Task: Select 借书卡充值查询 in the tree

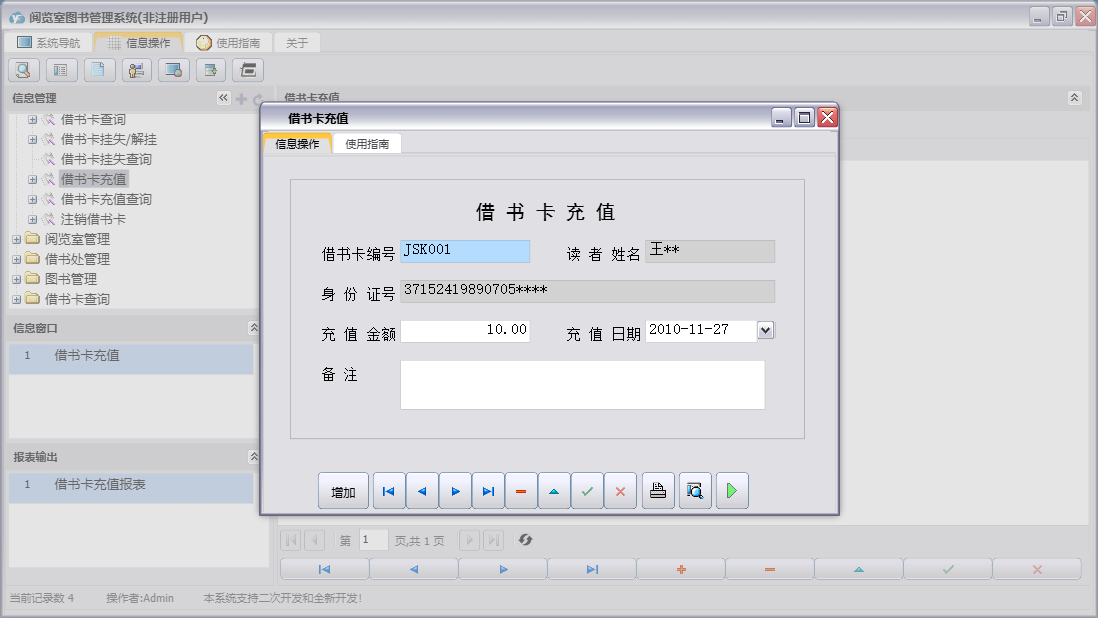Action: (x=106, y=200)
